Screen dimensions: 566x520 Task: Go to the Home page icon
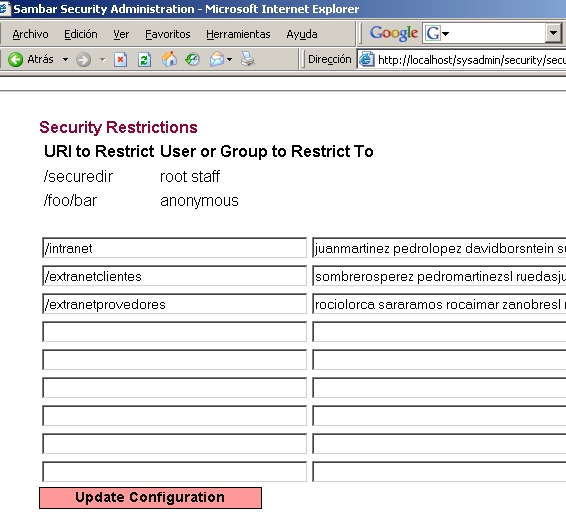click(169, 59)
